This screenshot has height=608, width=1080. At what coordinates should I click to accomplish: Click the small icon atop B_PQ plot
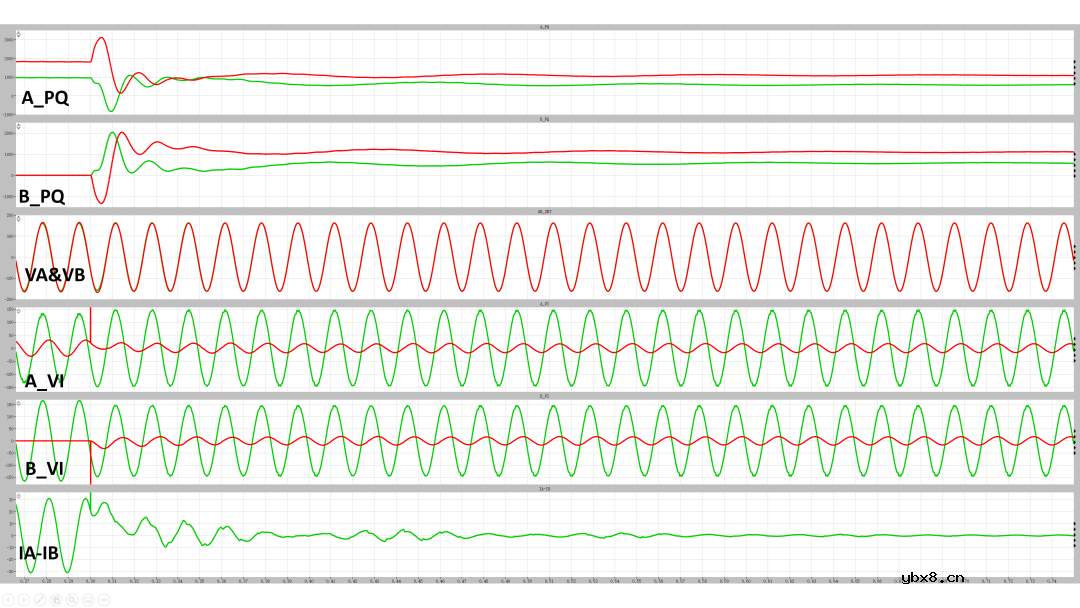click(x=19, y=126)
